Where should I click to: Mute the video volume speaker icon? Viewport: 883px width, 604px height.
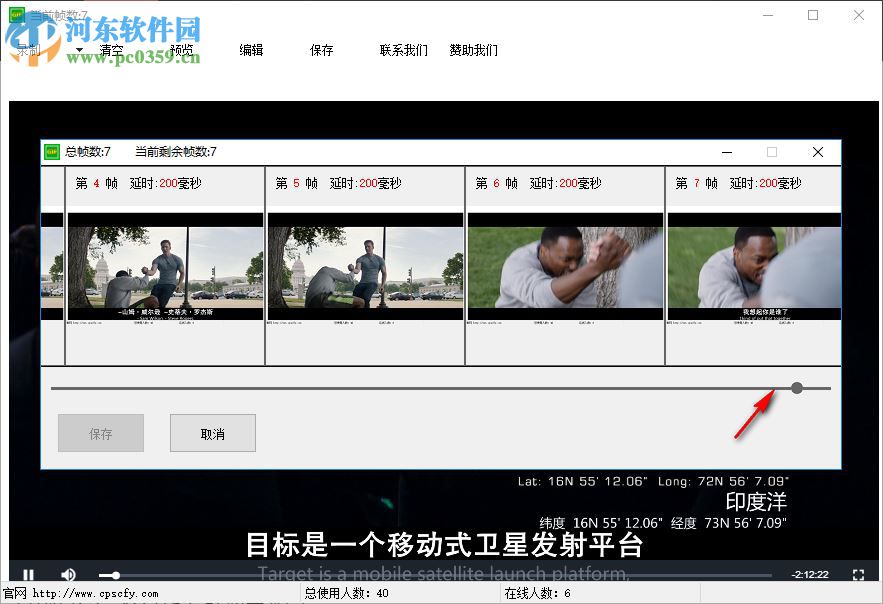coord(68,574)
